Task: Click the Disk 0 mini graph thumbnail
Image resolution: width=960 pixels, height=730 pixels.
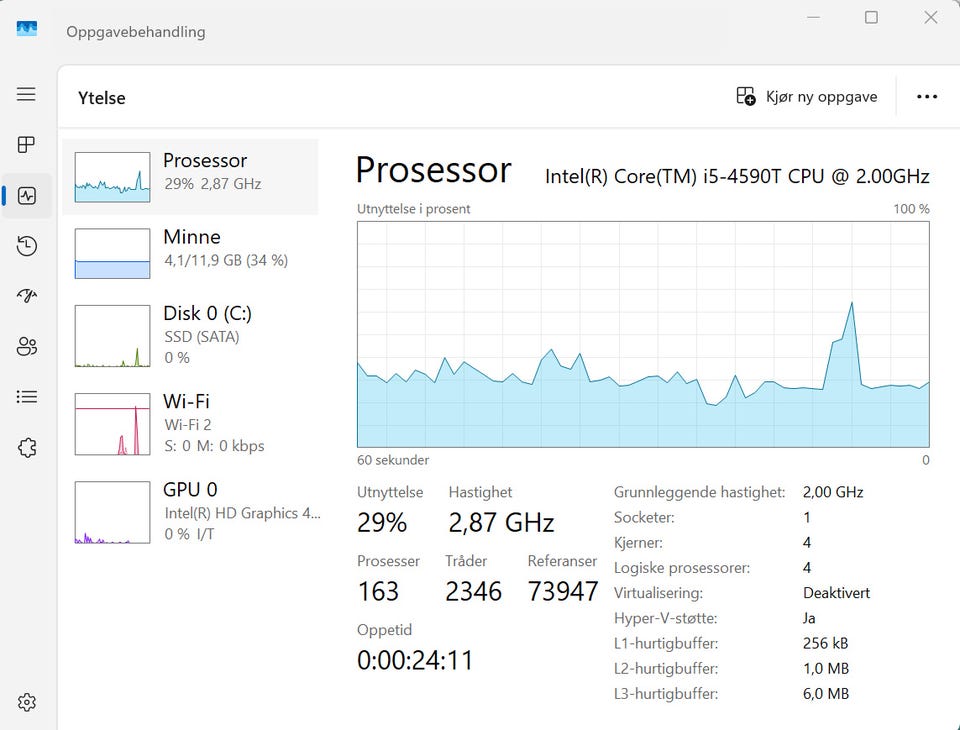Action: click(x=112, y=336)
